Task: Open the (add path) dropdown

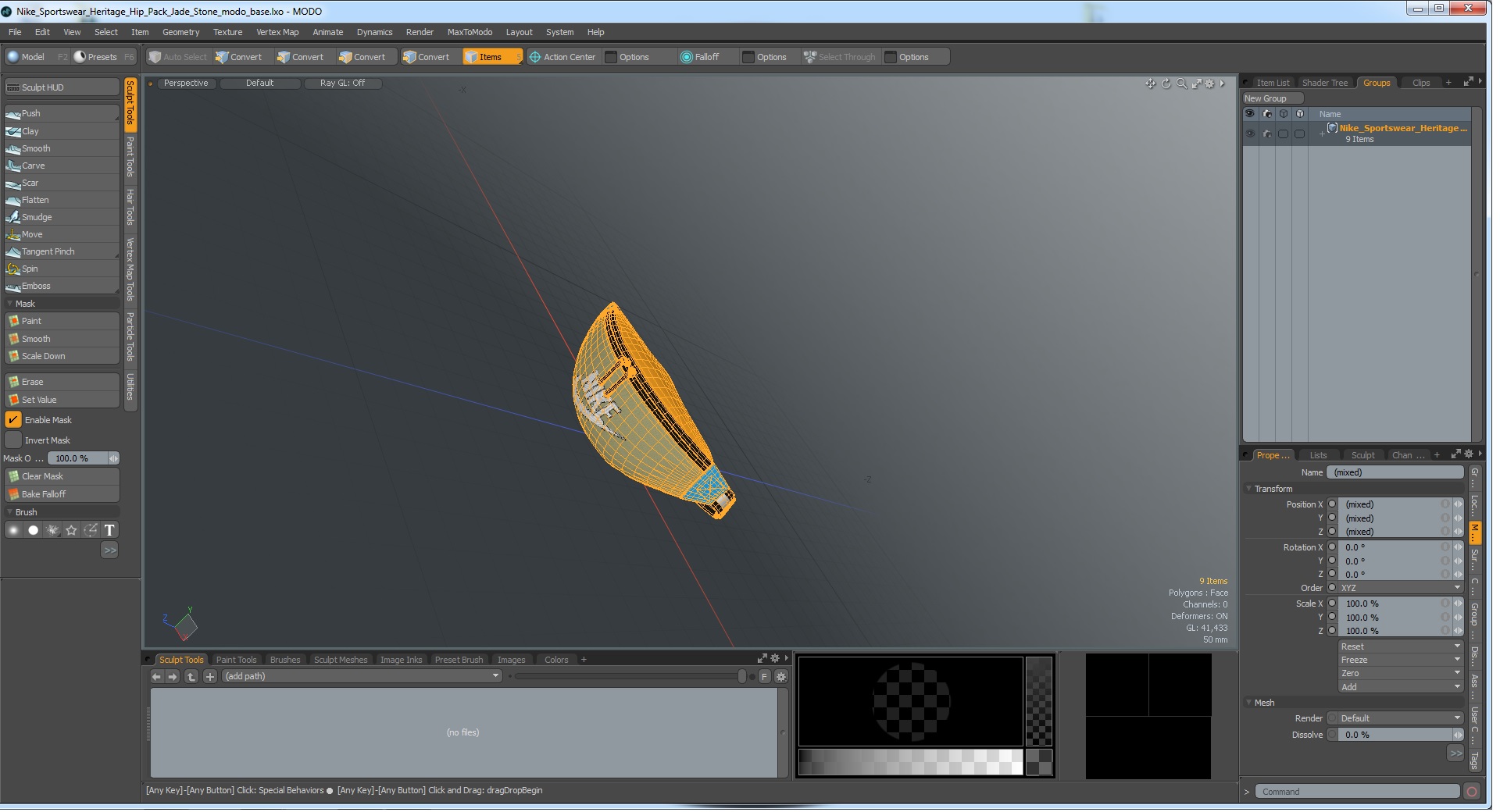Action: click(x=362, y=678)
